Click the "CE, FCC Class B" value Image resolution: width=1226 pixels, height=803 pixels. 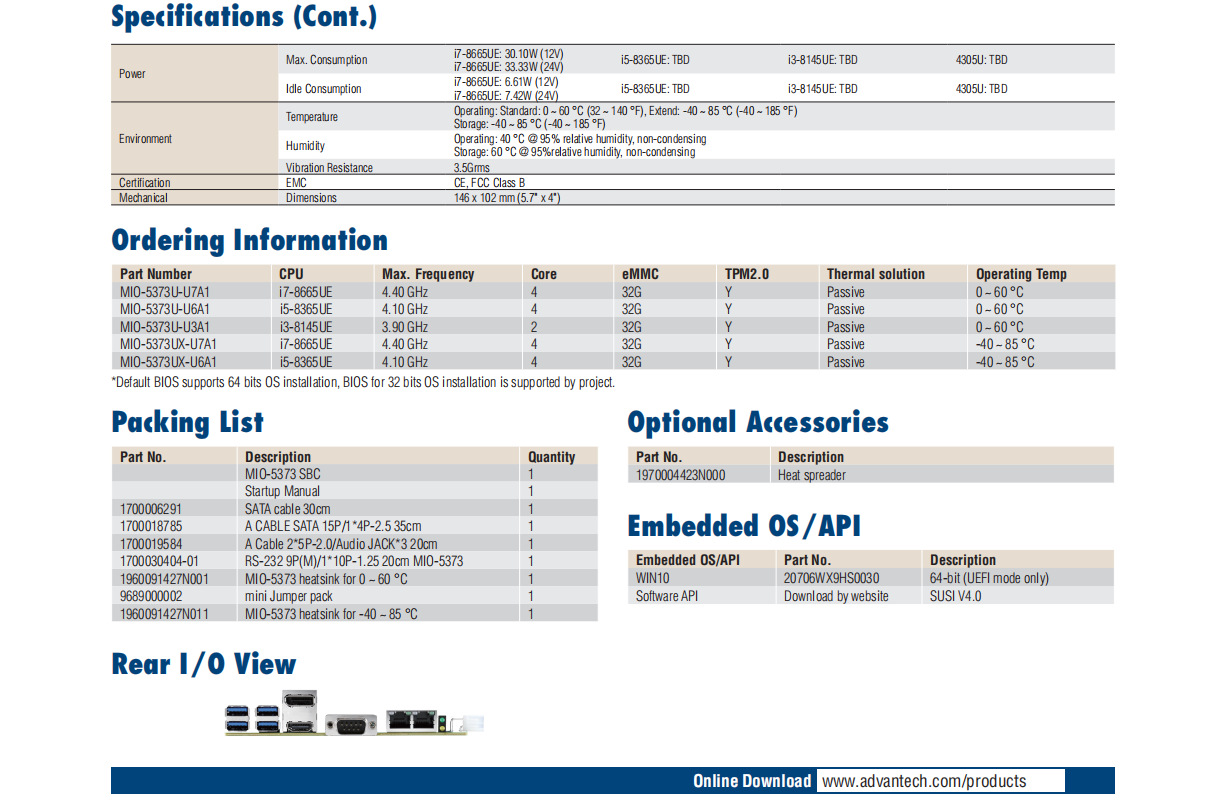coord(489,183)
